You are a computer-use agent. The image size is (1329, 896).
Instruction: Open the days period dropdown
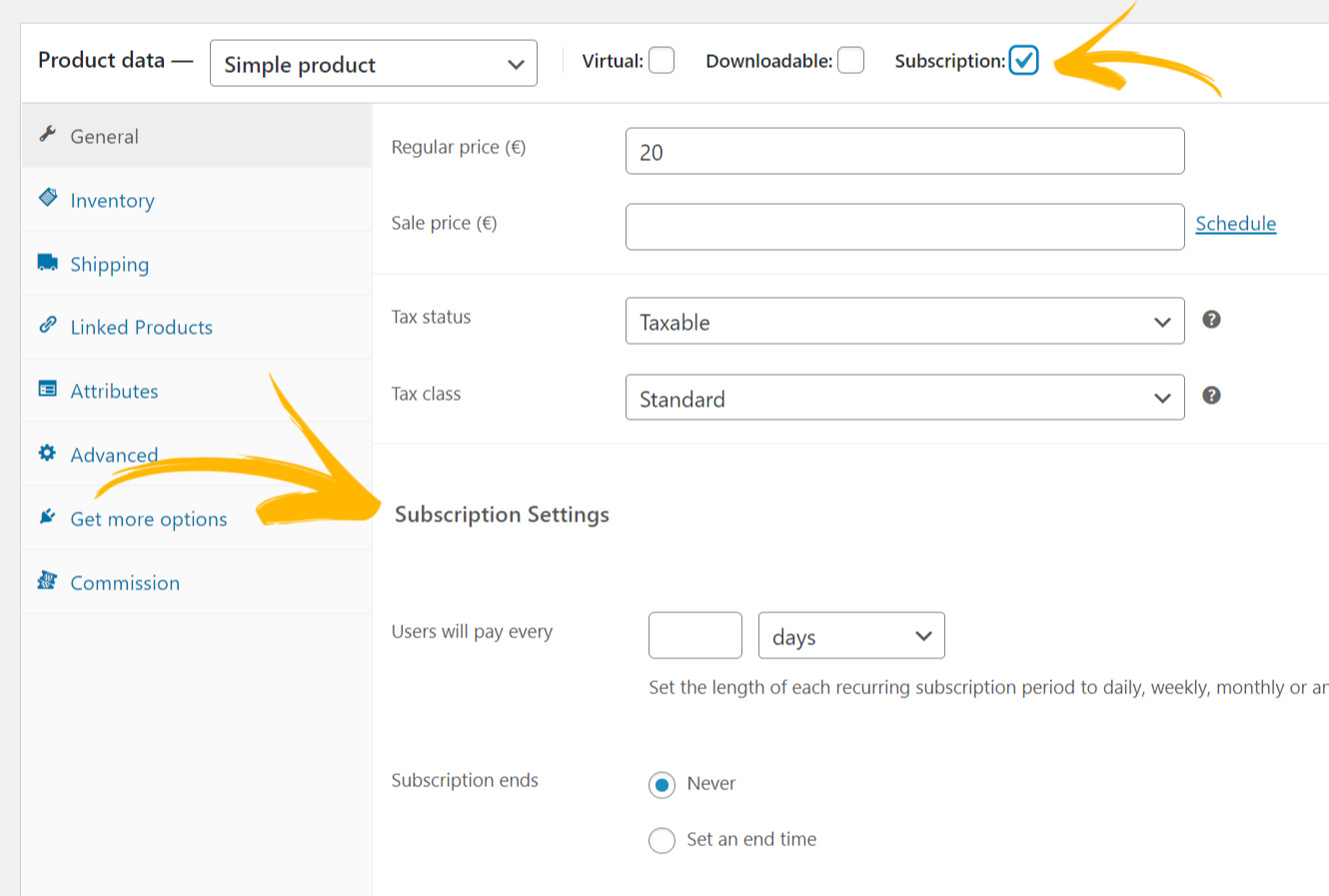pyautogui.click(x=851, y=635)
